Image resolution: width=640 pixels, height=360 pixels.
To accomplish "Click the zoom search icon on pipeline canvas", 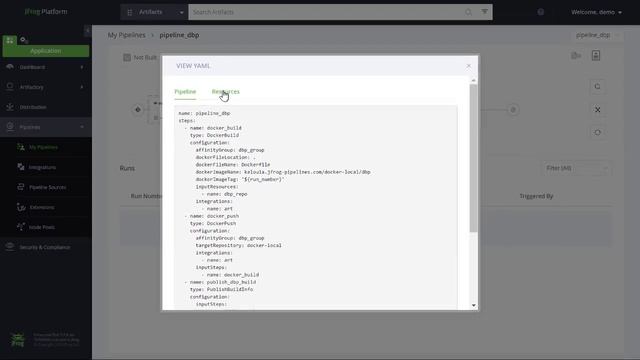I will tap(598, 87).
